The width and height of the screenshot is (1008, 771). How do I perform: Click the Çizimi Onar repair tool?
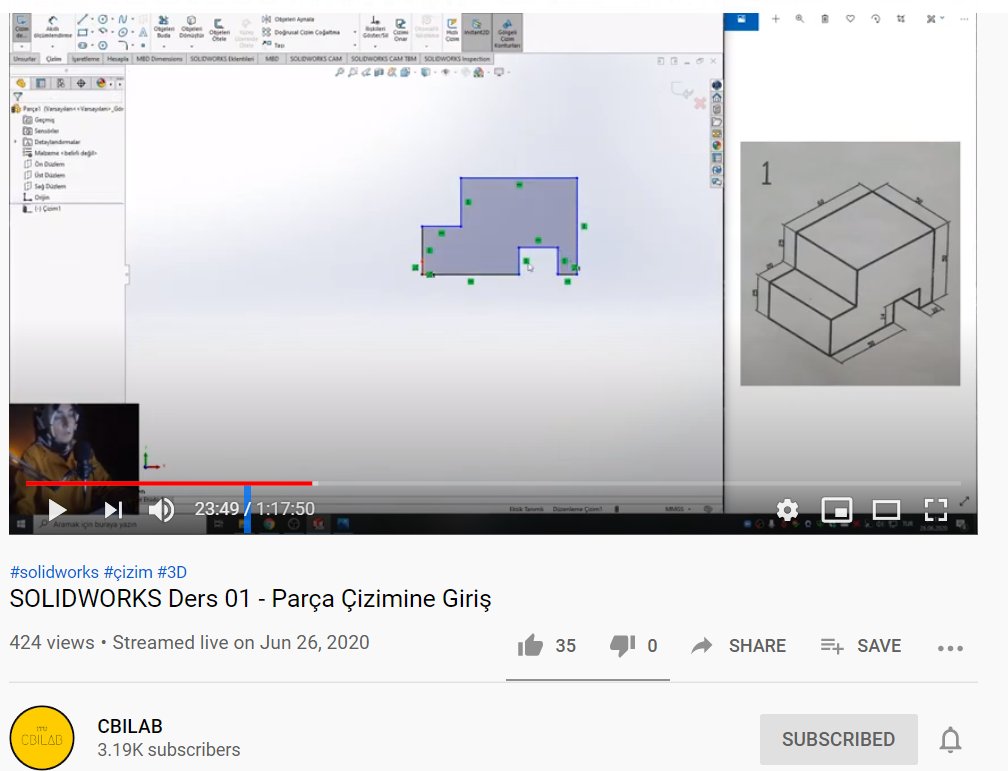(x=400, y=29)
